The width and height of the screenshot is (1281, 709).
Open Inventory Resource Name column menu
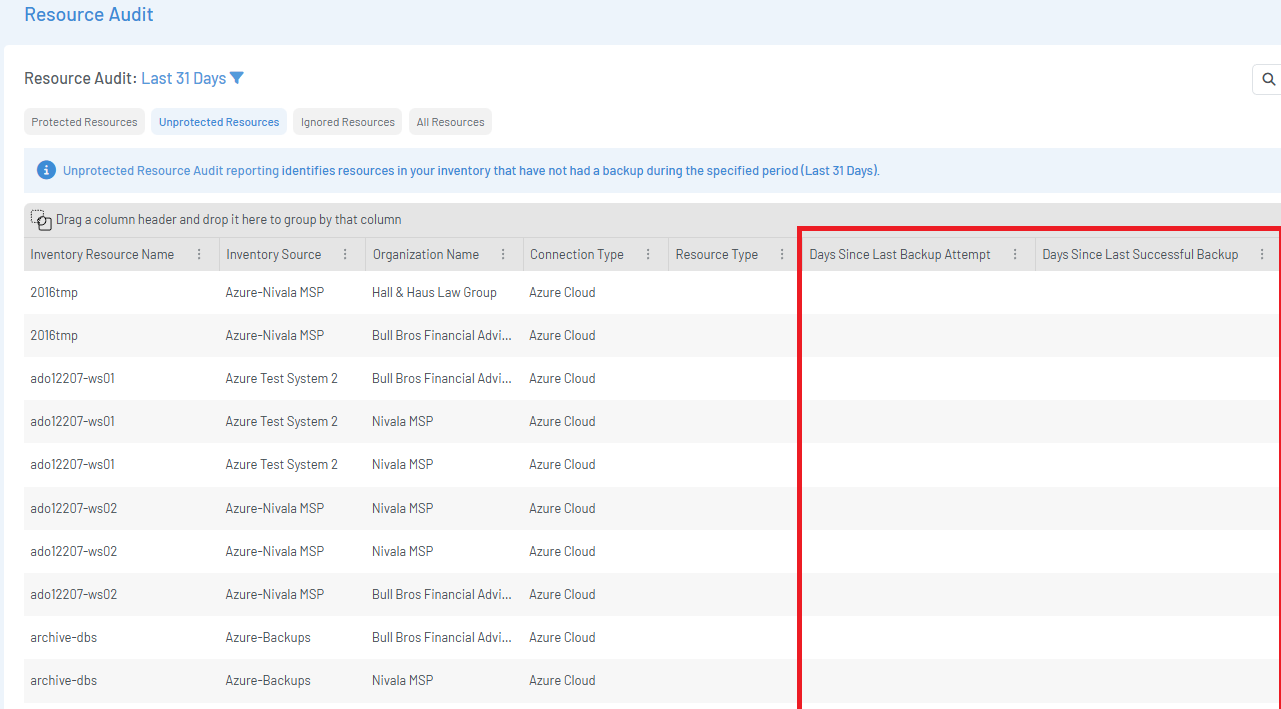click(x=199, y=255)
